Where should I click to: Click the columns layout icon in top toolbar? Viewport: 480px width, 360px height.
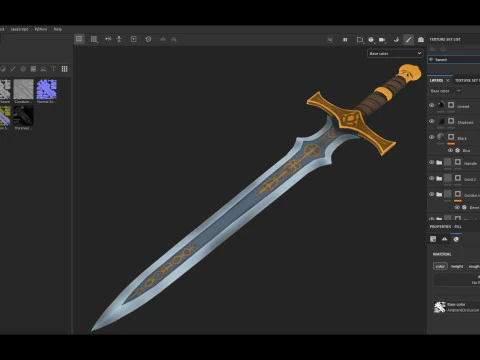[94, 39]
